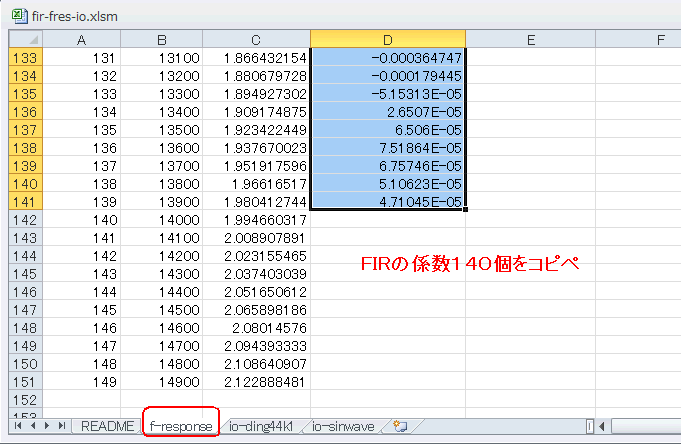Select row header 152

[26, 400]
